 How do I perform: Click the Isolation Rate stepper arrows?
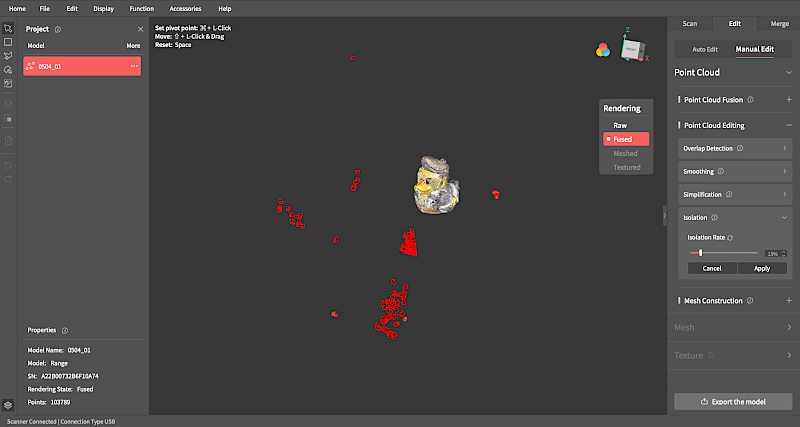(784, 254)
